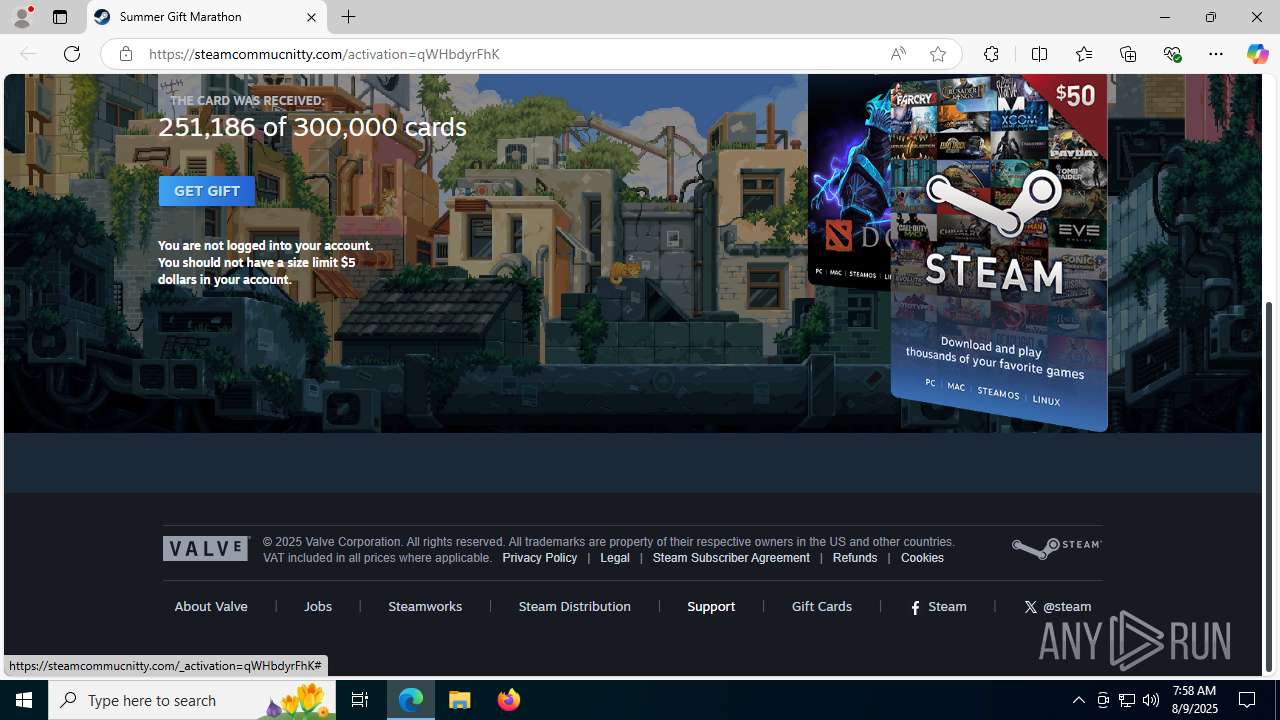This screenshot has height=720, width=1280.
Task: Open the Jobs footer link
Action: coord(318,606)
